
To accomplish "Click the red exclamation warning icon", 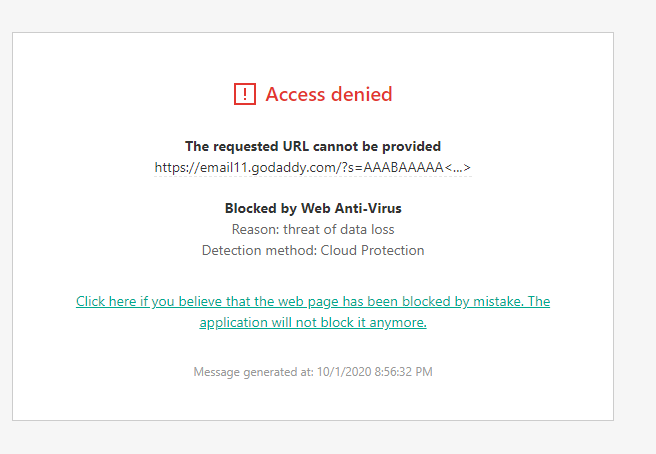I will click(245, 94).
